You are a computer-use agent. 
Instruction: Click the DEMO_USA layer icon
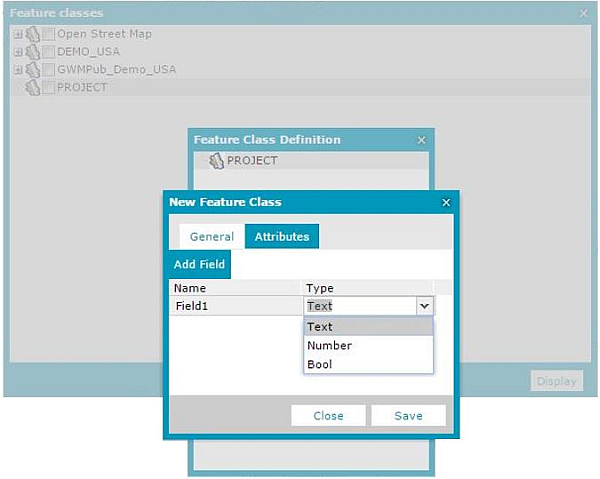(x=33, y=52)
